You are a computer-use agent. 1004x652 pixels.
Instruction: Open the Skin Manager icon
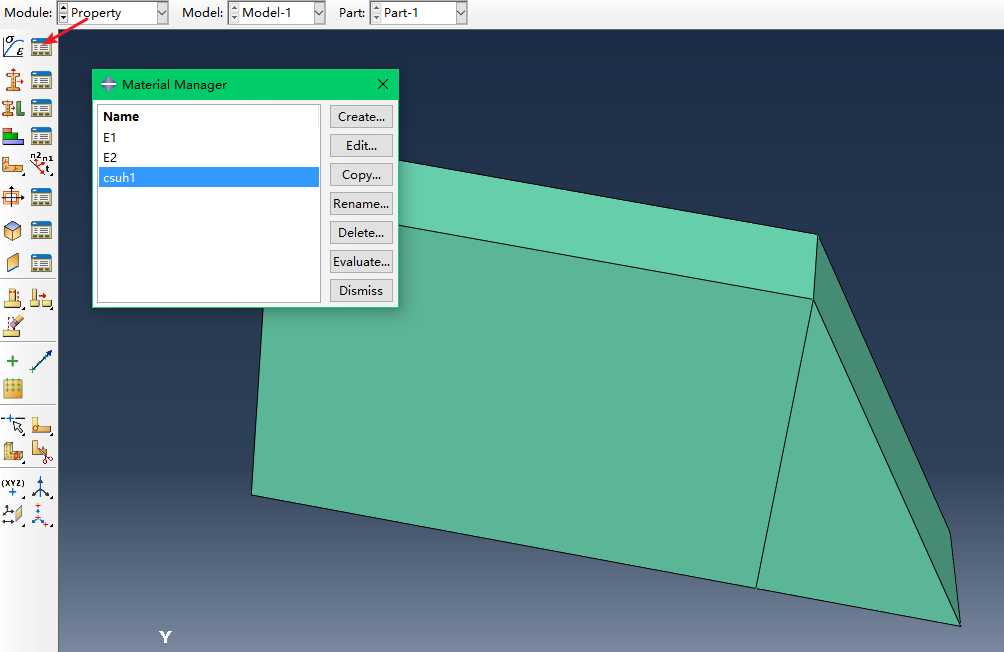[41, 230]
